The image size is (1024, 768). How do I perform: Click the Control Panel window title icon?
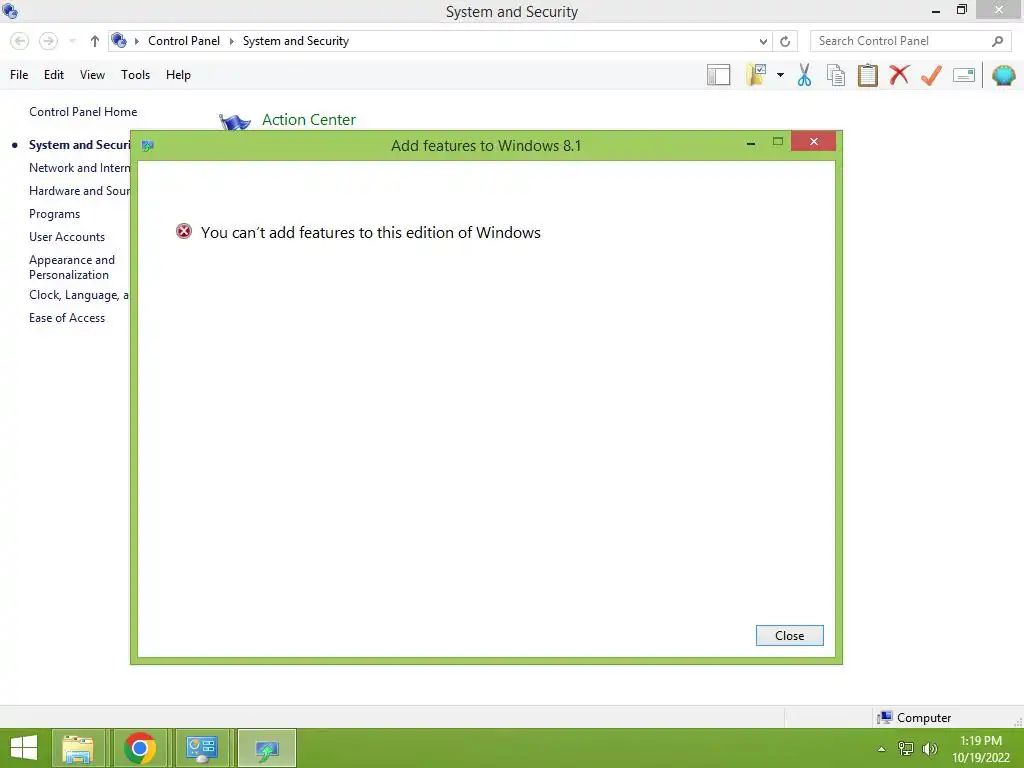pos(10,11)
